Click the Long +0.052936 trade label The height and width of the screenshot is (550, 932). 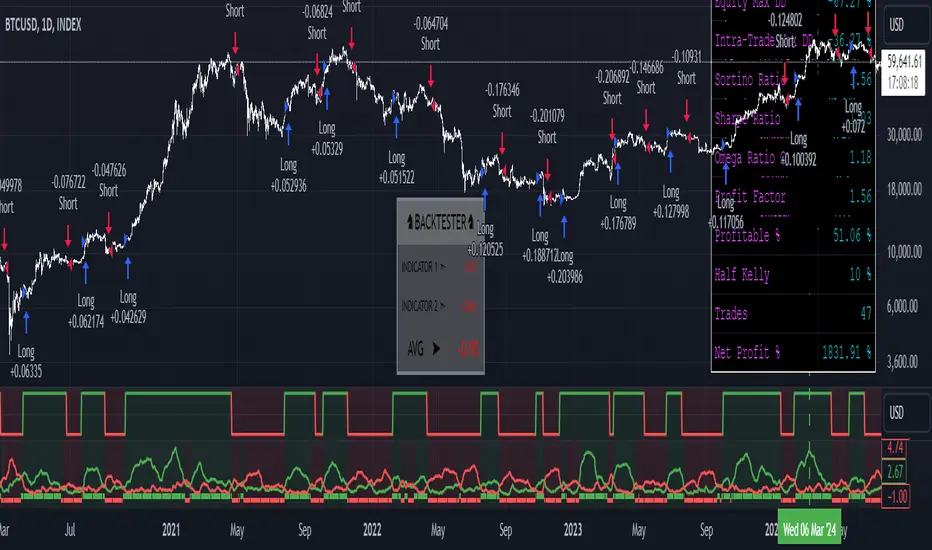pos(288,175)
